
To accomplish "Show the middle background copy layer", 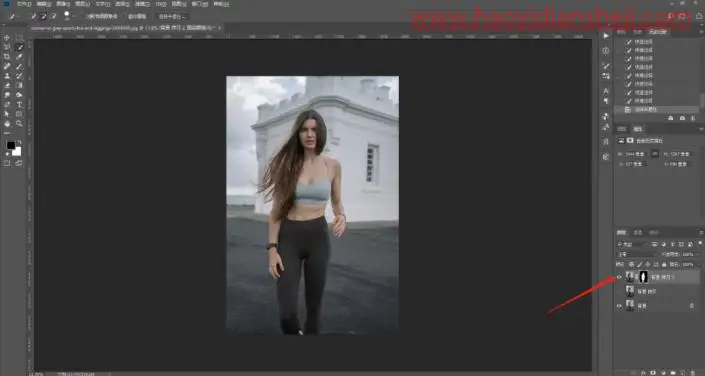I will [x=619, y=291].
